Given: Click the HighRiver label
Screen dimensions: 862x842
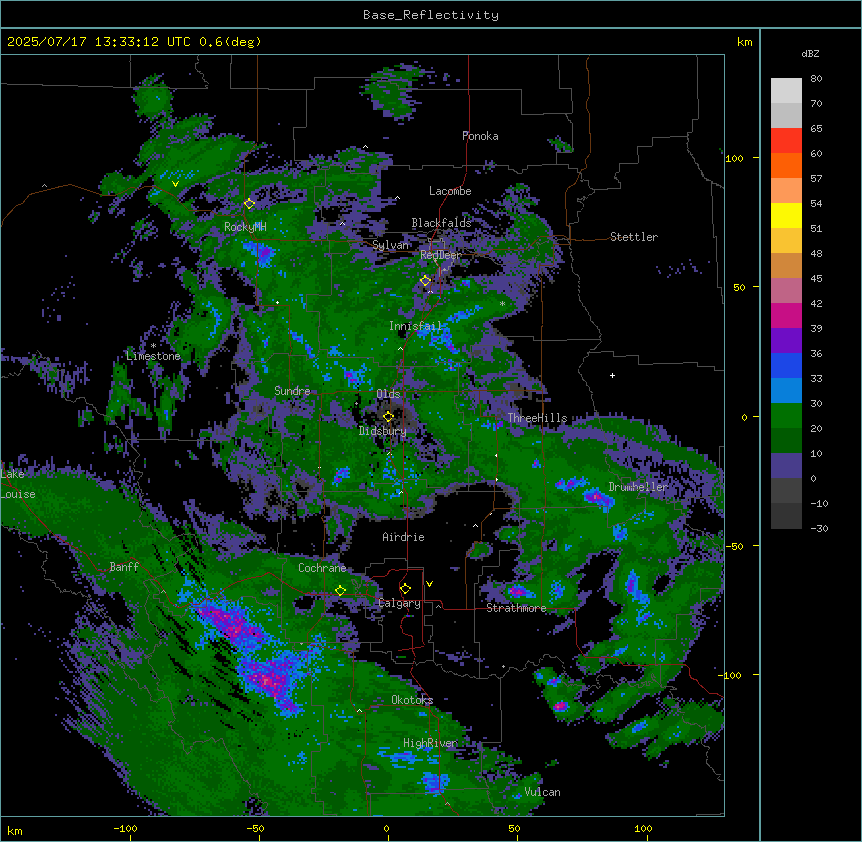Looking at the screenshot, I should 430,743.
